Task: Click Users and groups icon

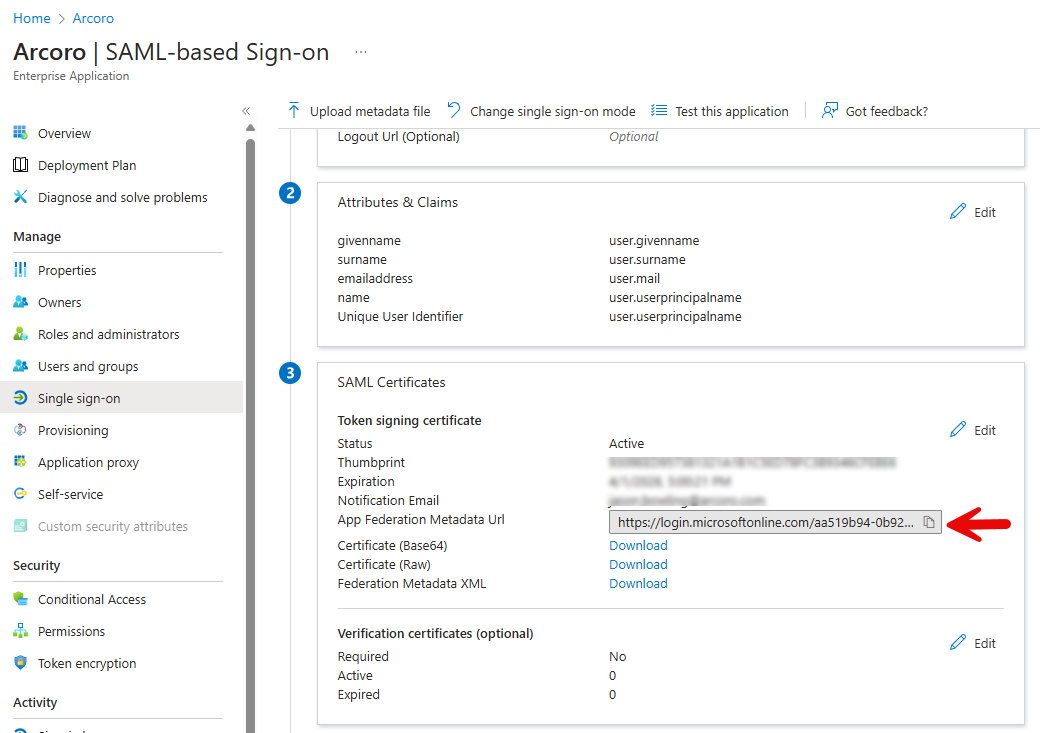Action: click(21, 366)
